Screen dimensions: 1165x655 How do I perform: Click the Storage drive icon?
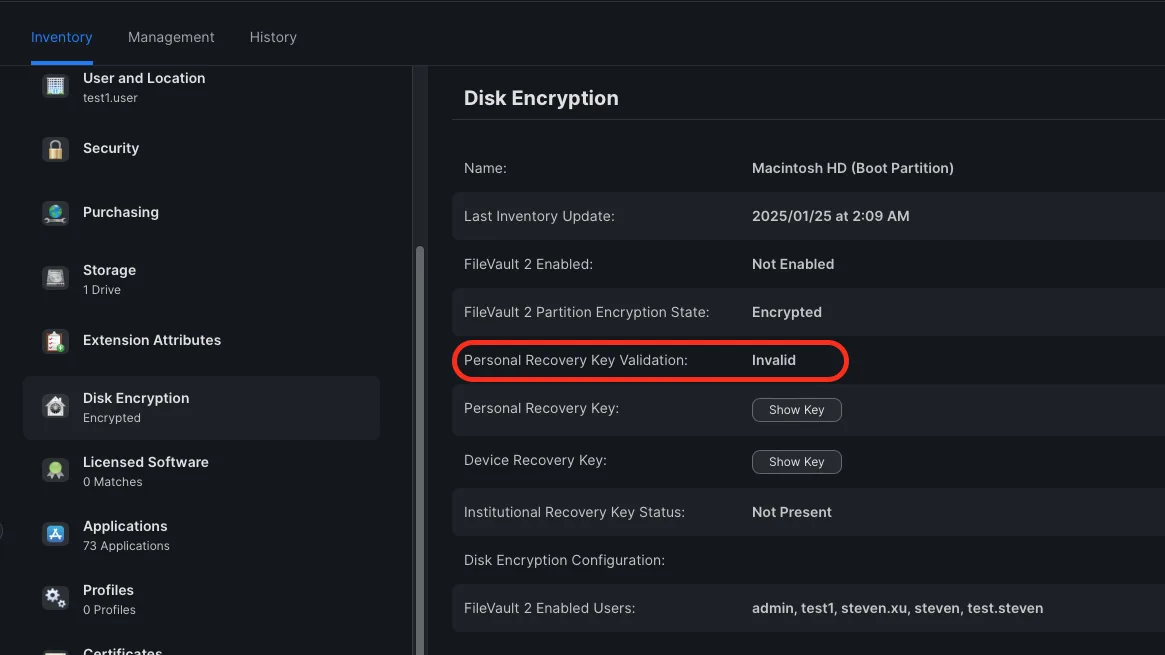click(x=55, y=278)
